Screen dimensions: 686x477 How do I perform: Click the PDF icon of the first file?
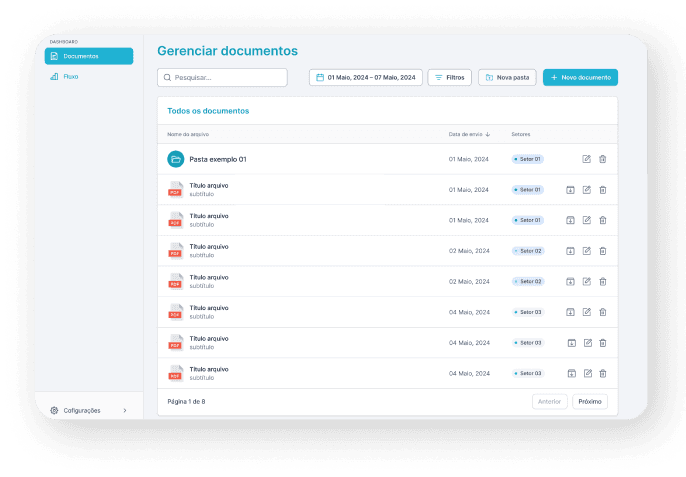pos(175,190)
